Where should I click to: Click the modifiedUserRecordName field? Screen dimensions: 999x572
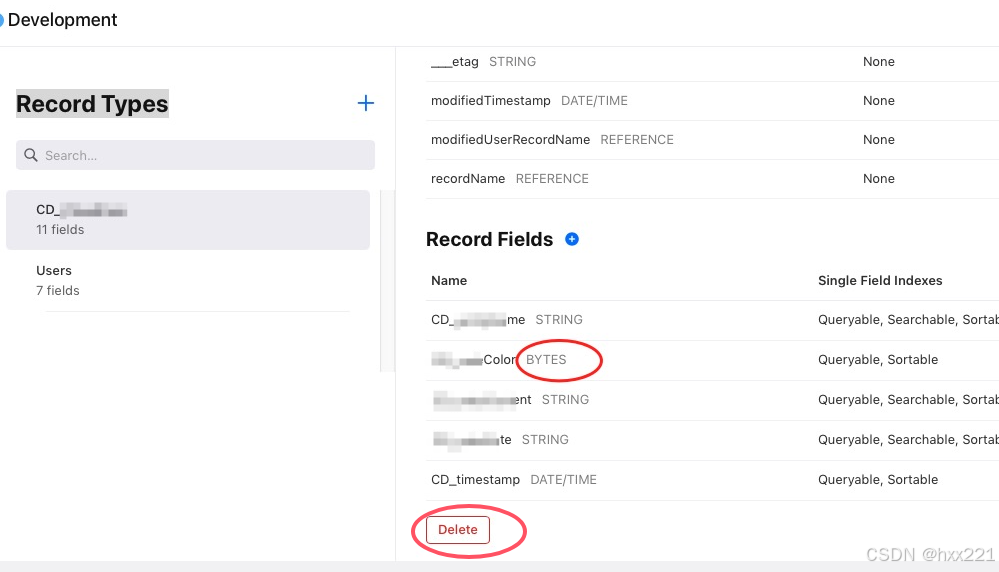[510, 139]
